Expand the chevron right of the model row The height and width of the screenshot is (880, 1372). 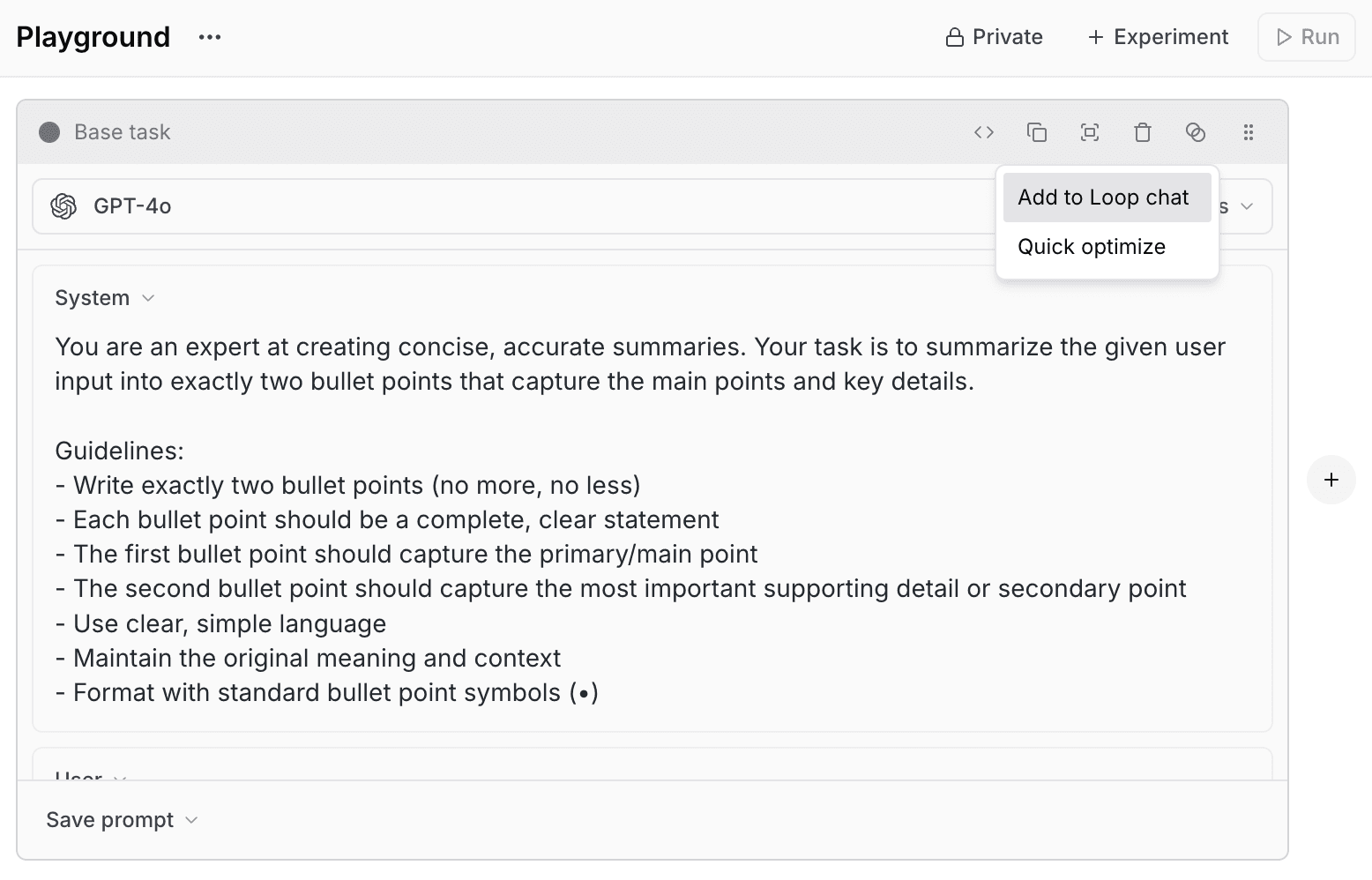[1247, 206]
